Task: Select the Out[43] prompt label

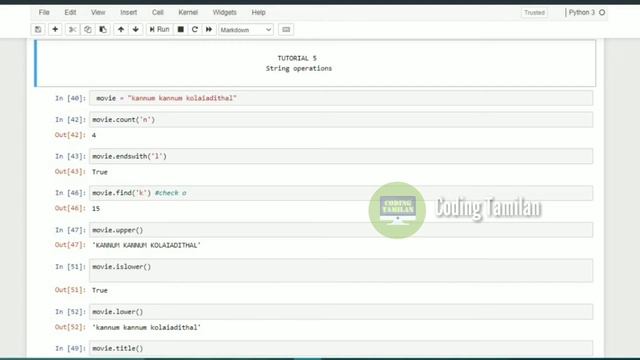Action: point(70,172)
